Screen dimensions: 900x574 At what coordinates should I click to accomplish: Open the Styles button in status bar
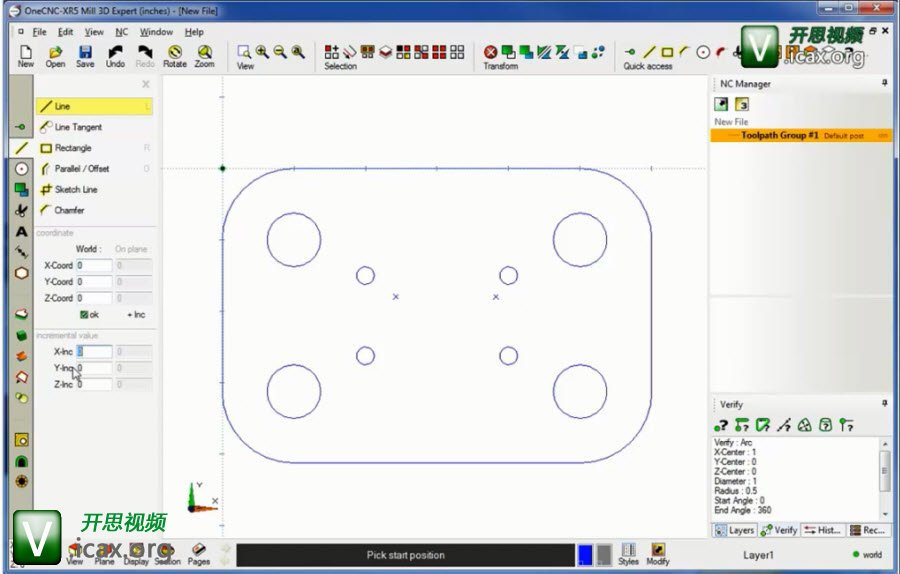click(629, 554)
